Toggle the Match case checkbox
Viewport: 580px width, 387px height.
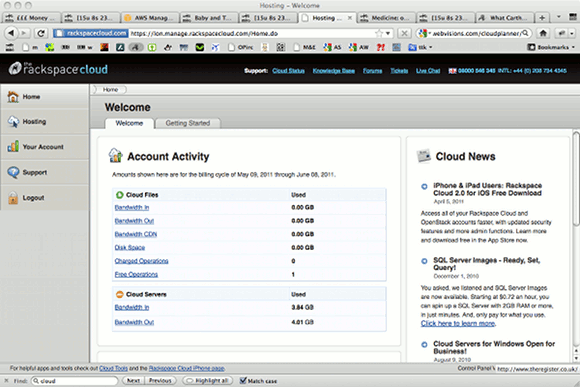tap(243, 380)
